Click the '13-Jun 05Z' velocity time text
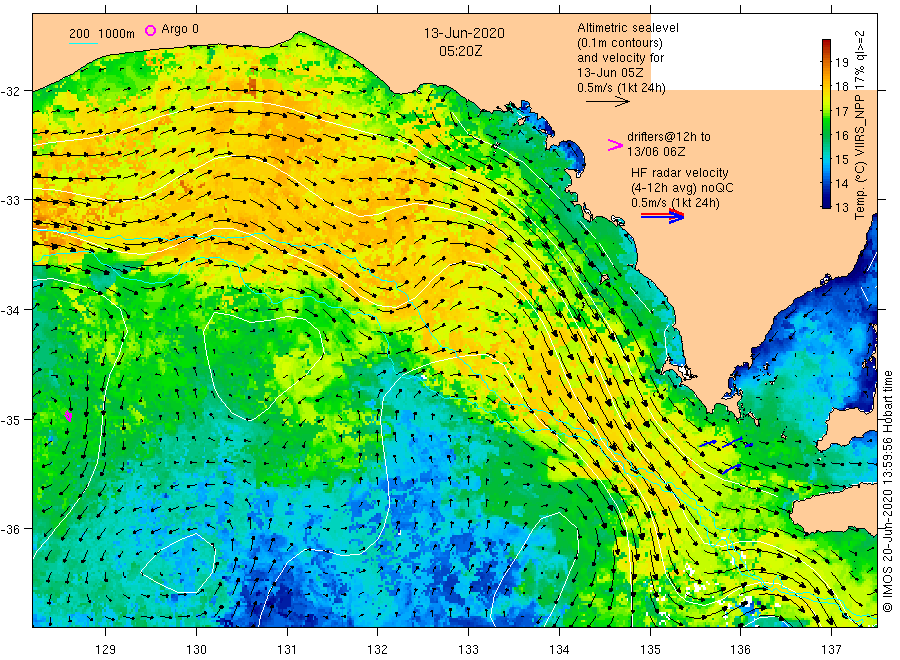 611,73
